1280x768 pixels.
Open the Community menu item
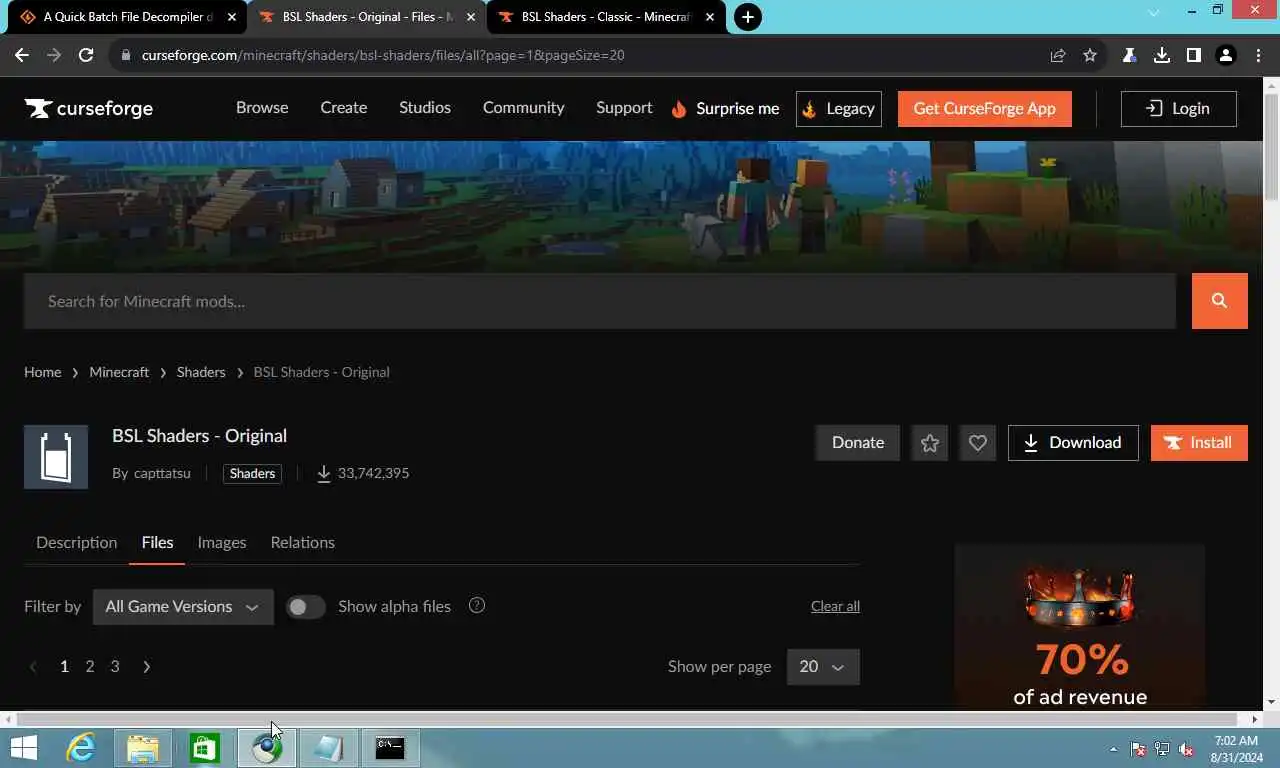coord(524,107)
